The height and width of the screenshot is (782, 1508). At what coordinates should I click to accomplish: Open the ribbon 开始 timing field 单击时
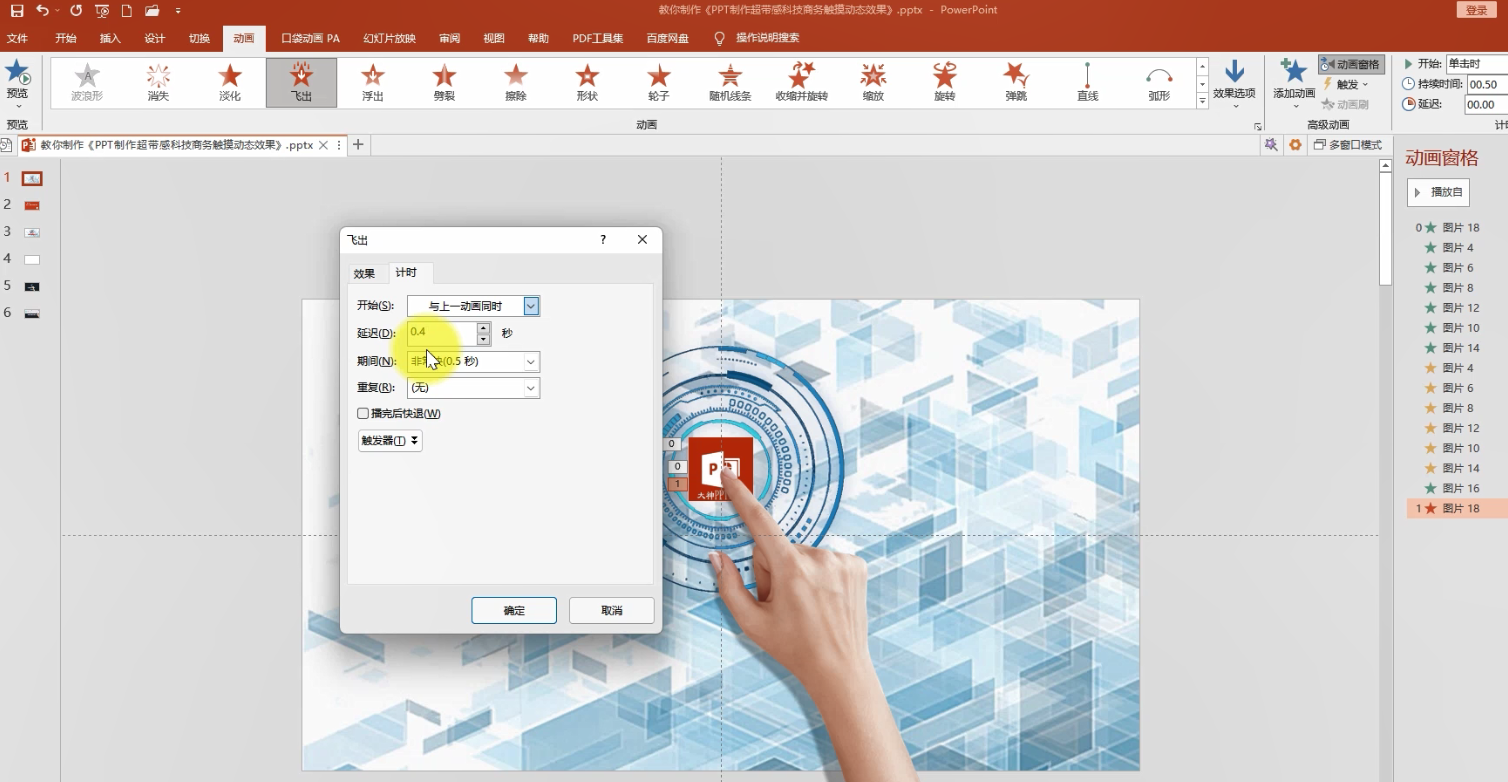1478,64
